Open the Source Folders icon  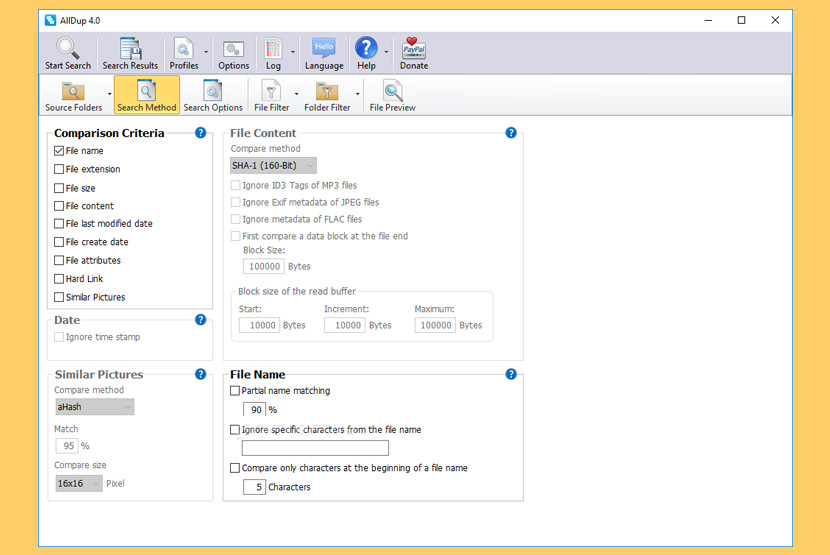pyautogui.click(x=73, y=91)
